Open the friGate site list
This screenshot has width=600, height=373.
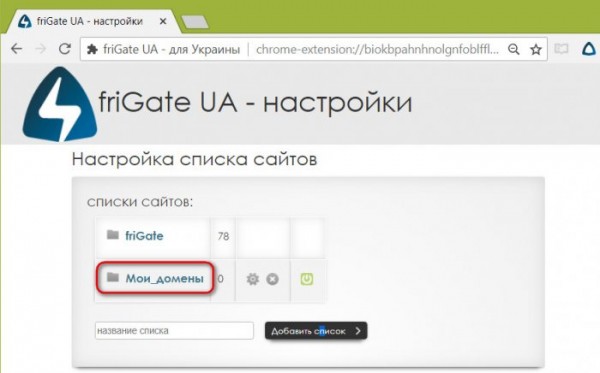pos(144,236)
